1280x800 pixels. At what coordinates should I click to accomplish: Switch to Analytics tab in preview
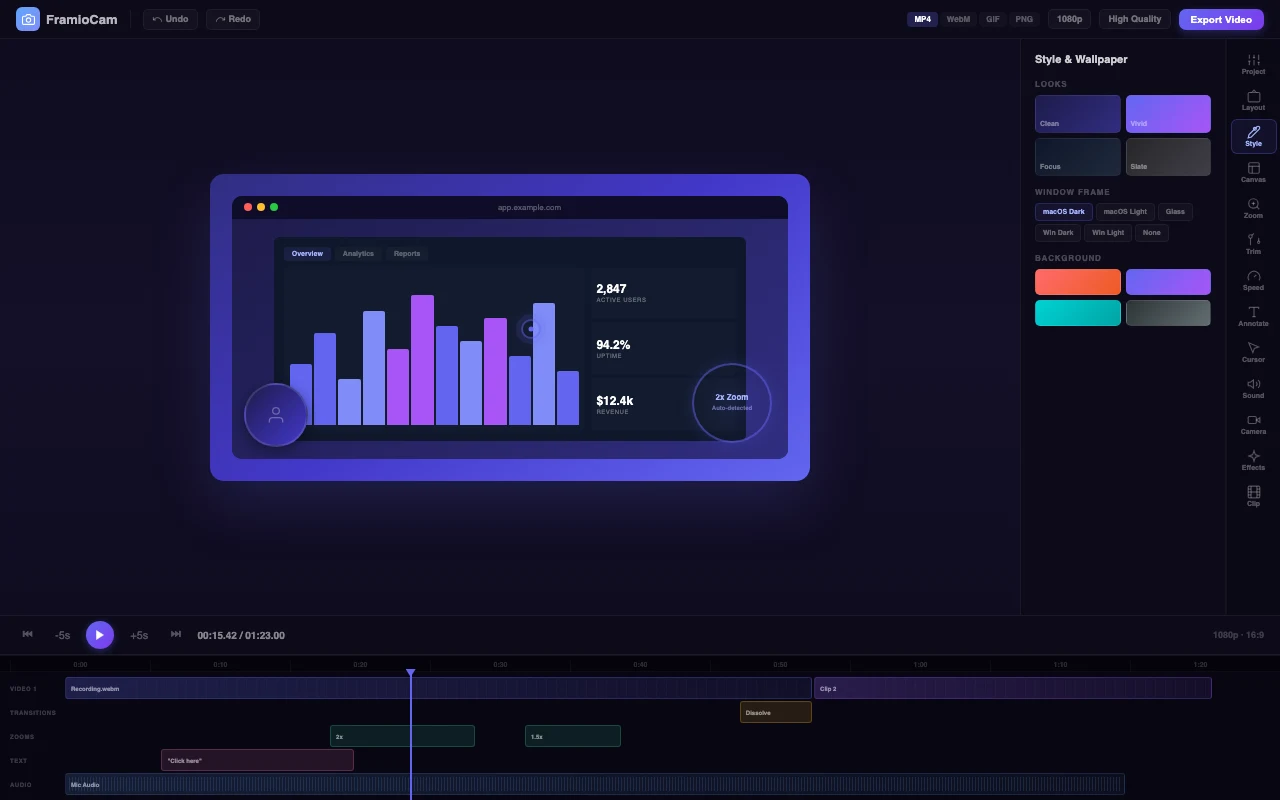(x=358, y=253)
